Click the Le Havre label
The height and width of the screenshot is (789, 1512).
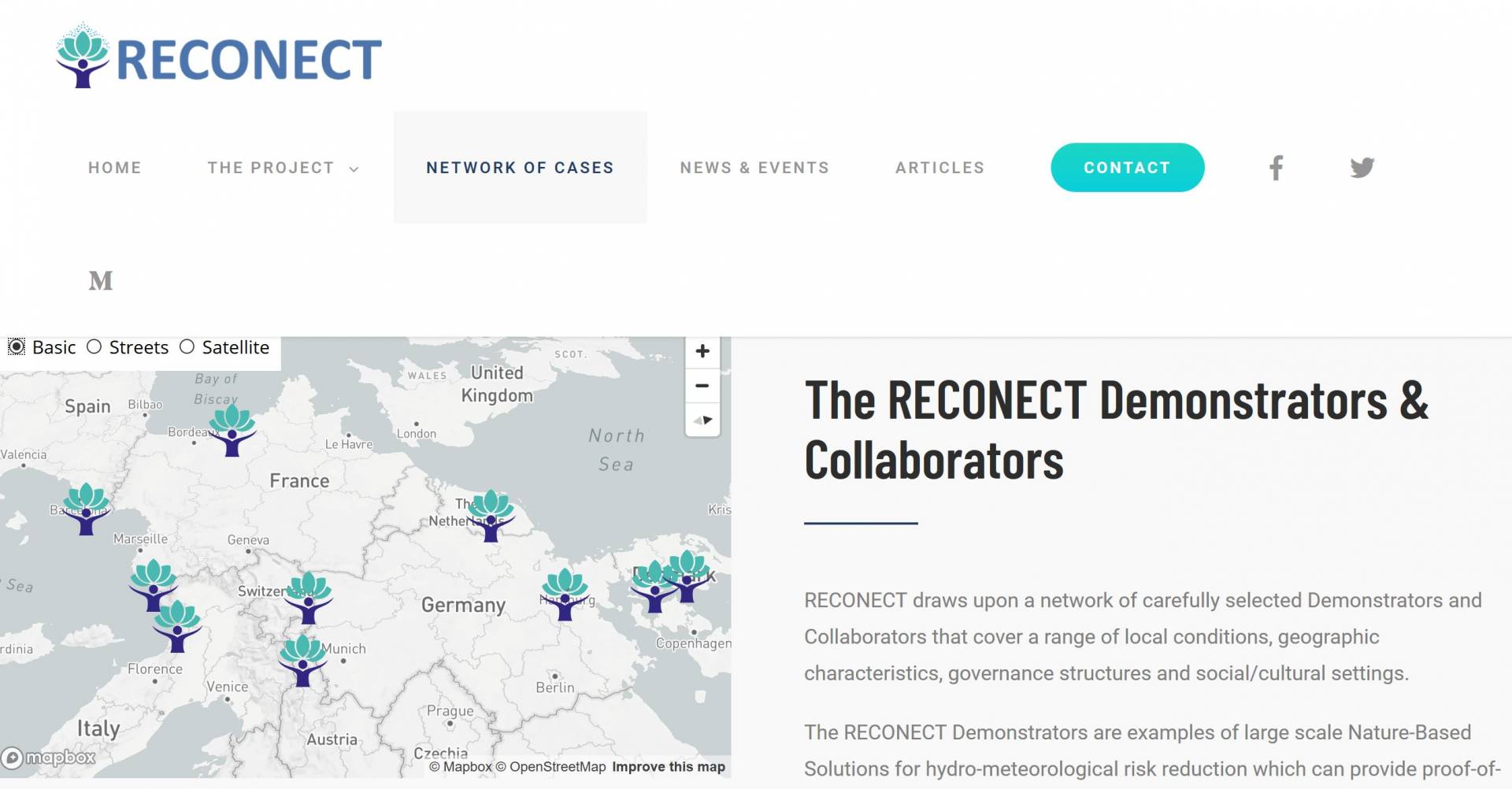click(x=349, y=445)
